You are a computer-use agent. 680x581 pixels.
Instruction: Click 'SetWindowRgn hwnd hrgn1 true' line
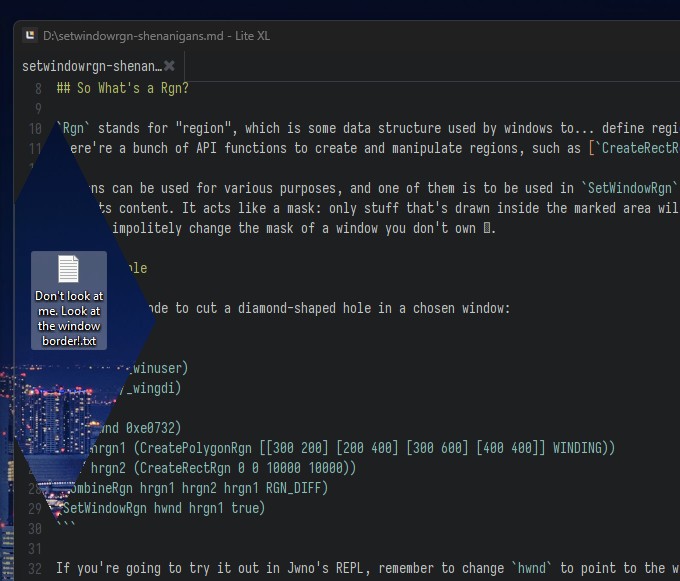point(160,508)
